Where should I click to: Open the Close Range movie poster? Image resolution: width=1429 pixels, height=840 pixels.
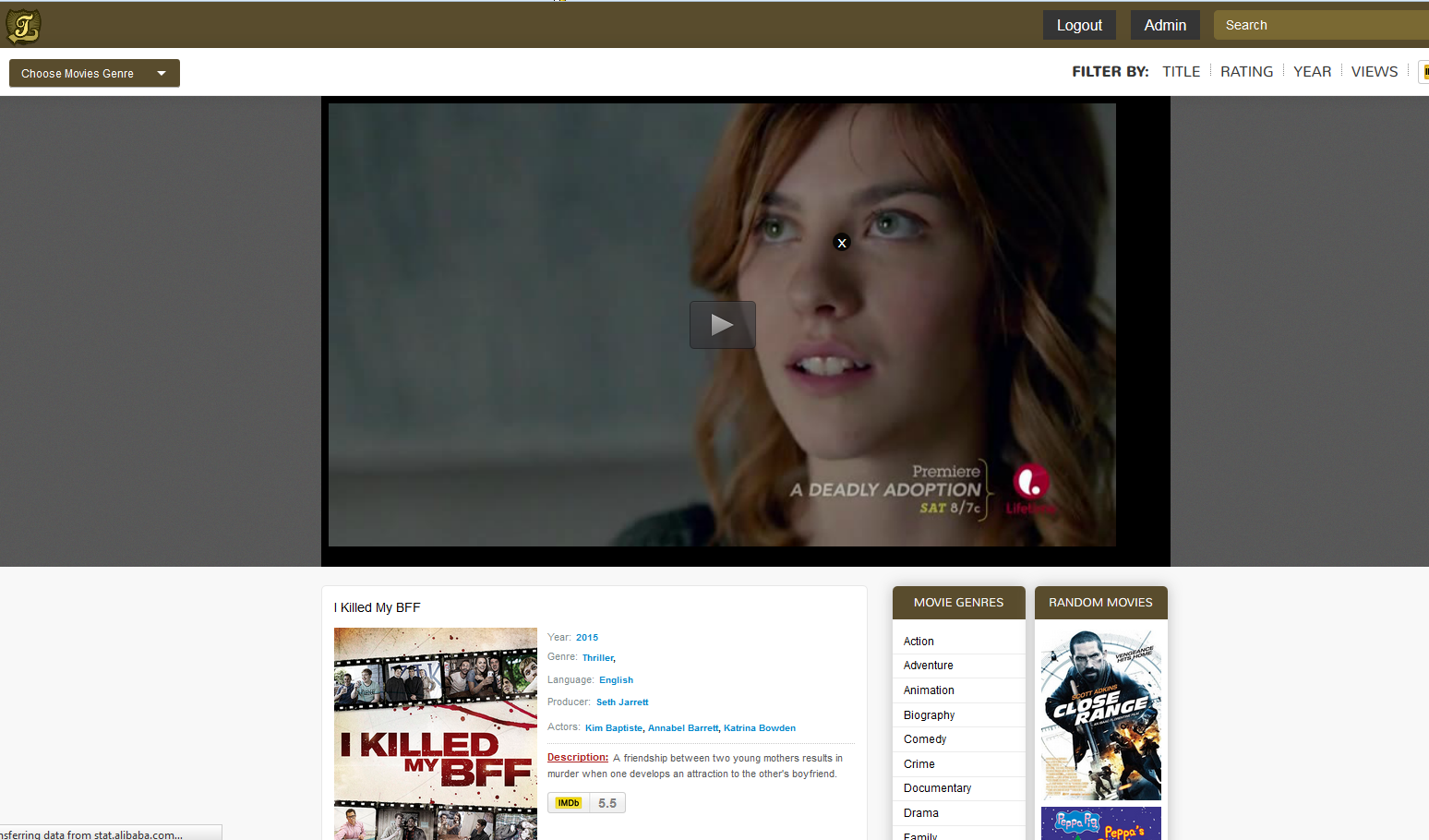pos(1101,714)
